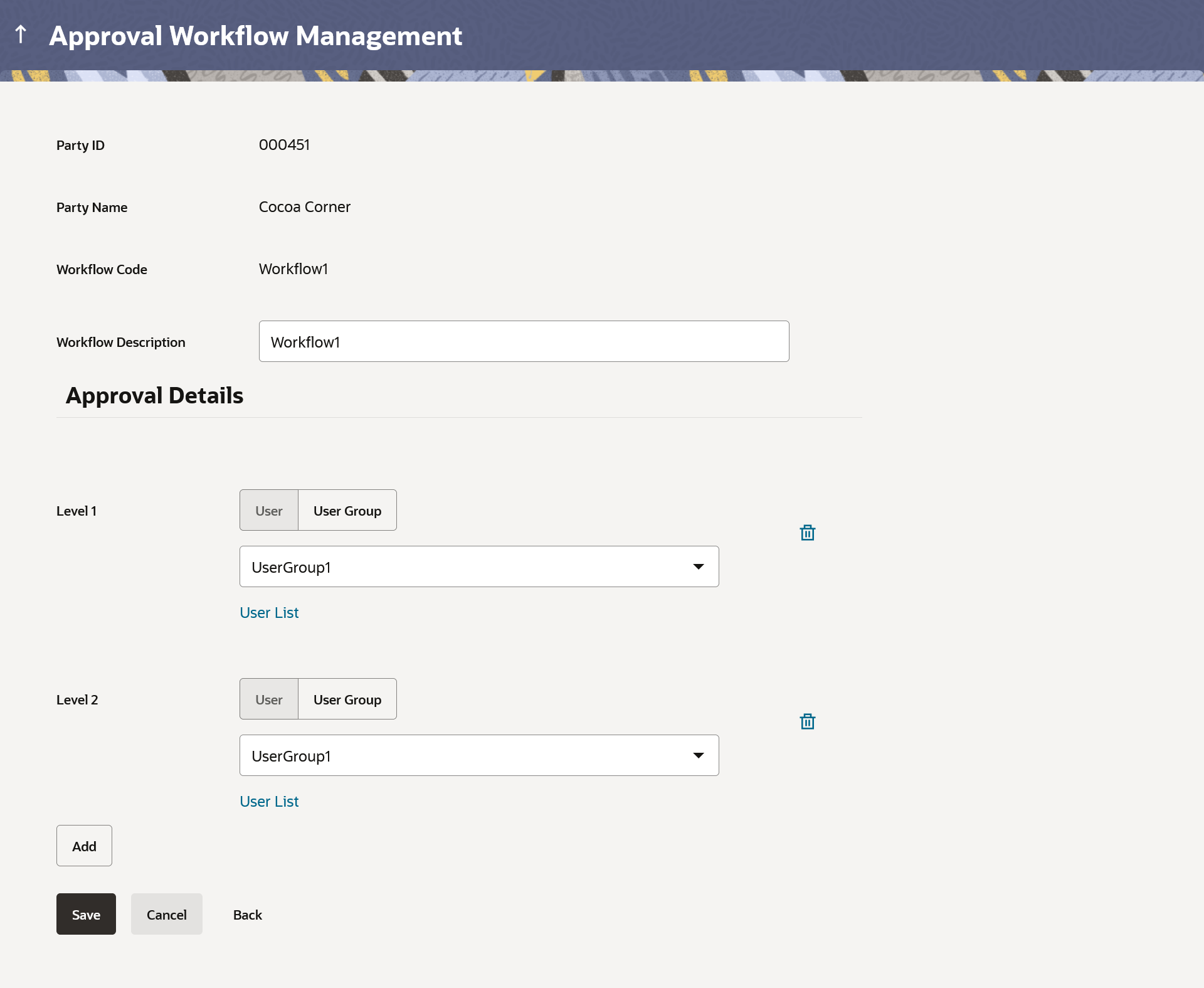Click the back arrow in the header
Screen dimensions: 1204x988
(x=21, y=35)
